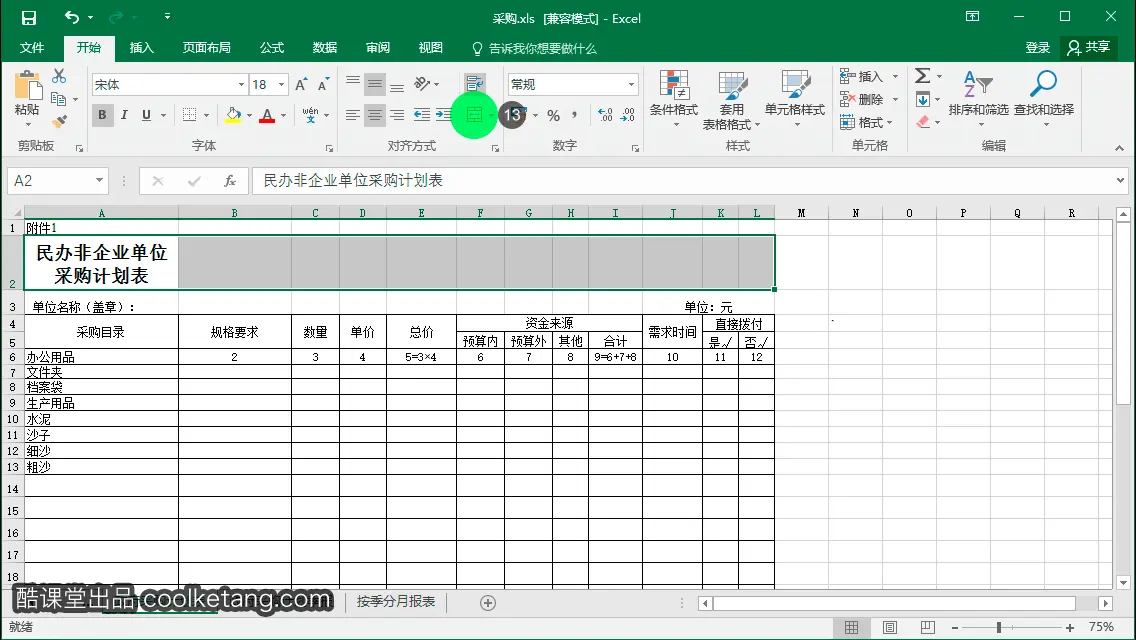Open font color dropdown arrow
1136x640 pixels.
tap(283, 115)
